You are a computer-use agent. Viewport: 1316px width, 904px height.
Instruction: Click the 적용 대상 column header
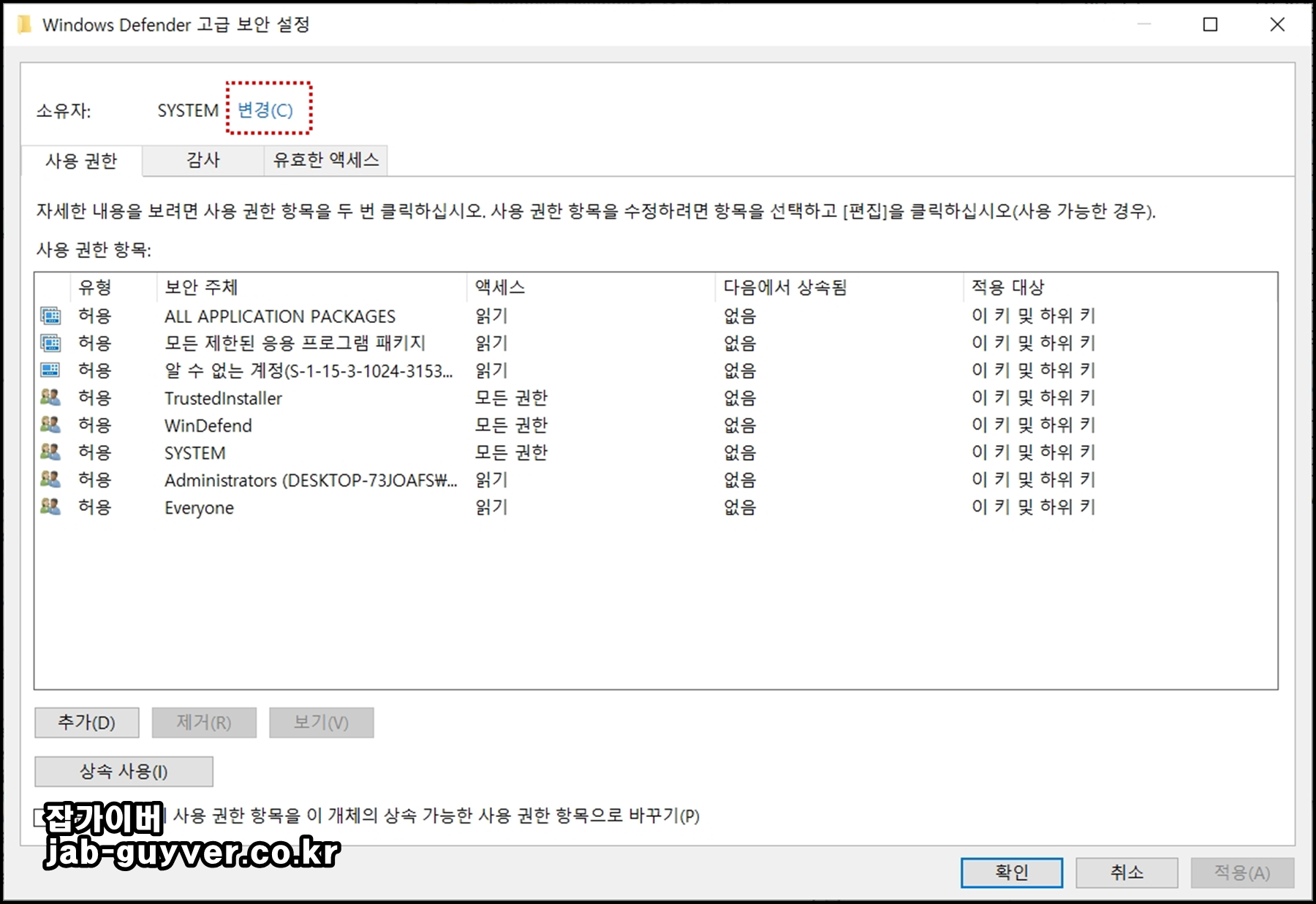pyautogui.click(x=1120, y=287)
